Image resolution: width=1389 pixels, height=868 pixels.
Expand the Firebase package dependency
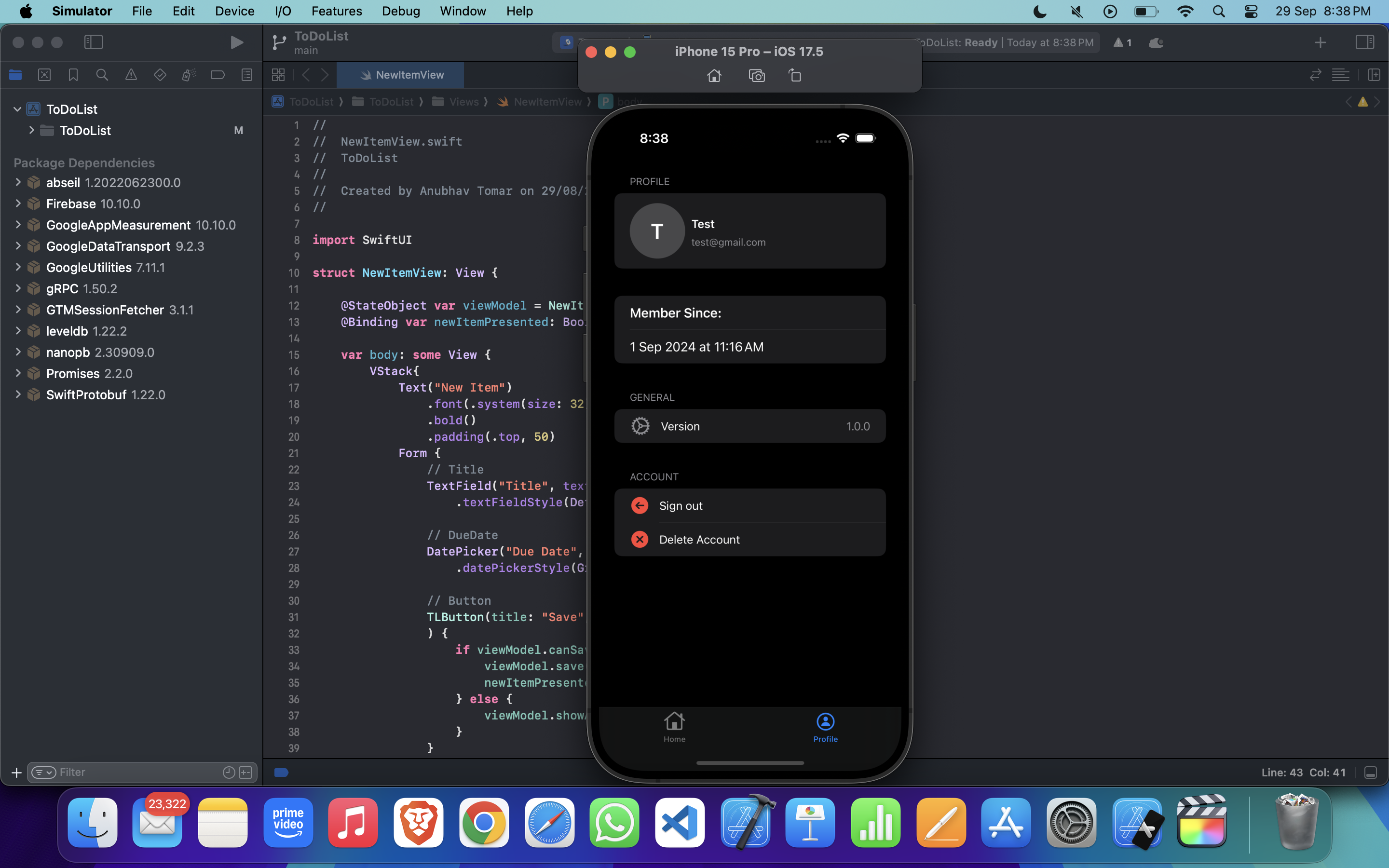[x=18, y=204]
